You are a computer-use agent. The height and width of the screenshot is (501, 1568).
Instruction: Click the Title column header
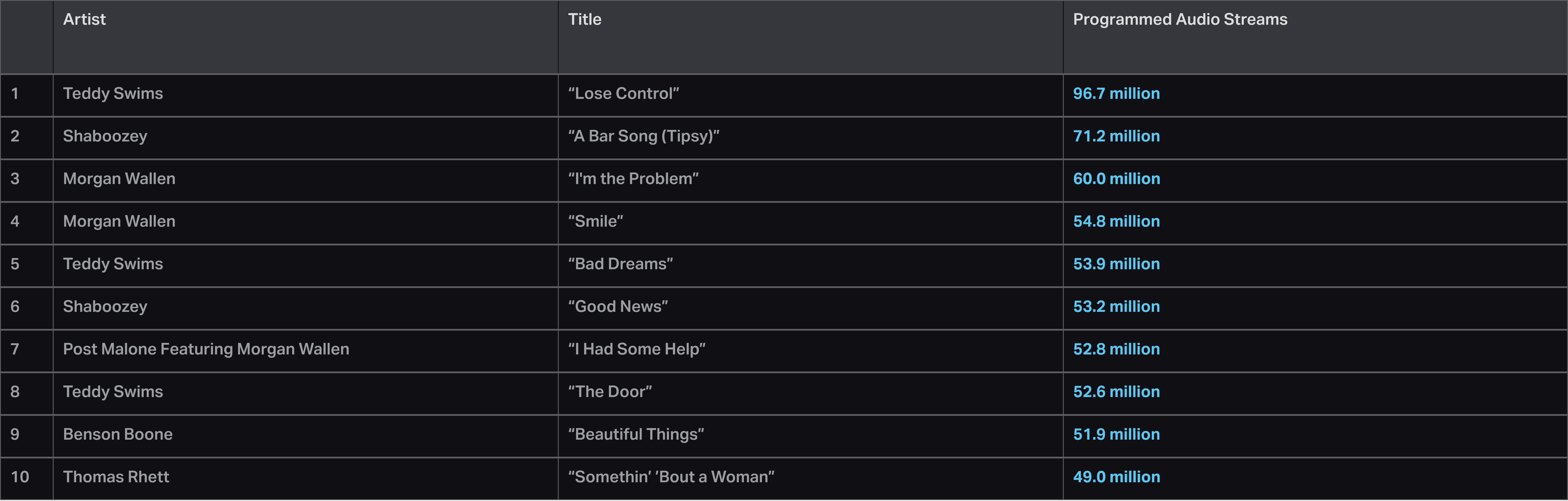[584, 20]
